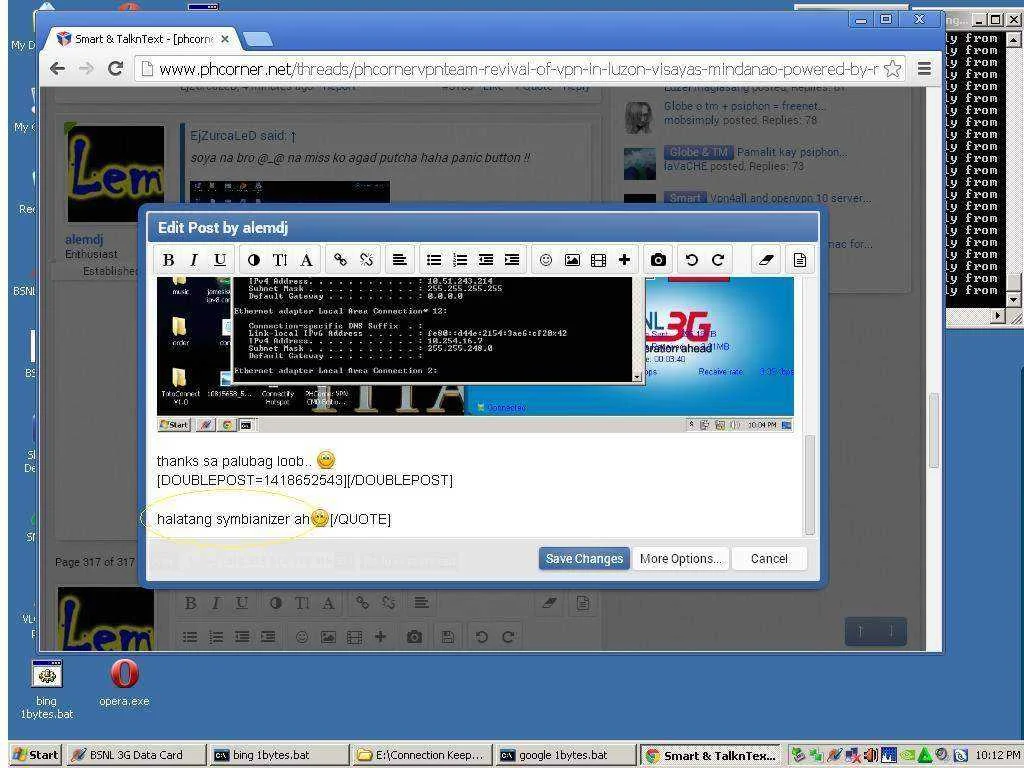Go back in Chrome browser
This screenshot has height=768, width=1024.
57,69
